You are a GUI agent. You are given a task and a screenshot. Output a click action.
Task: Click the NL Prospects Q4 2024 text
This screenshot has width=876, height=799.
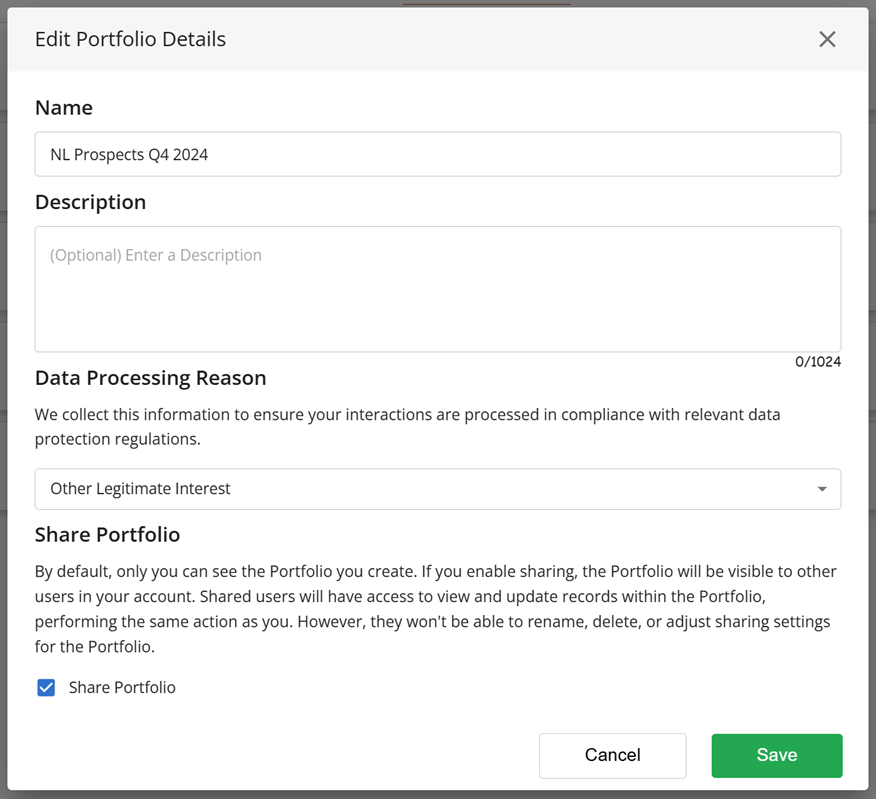tap(129, 155)
